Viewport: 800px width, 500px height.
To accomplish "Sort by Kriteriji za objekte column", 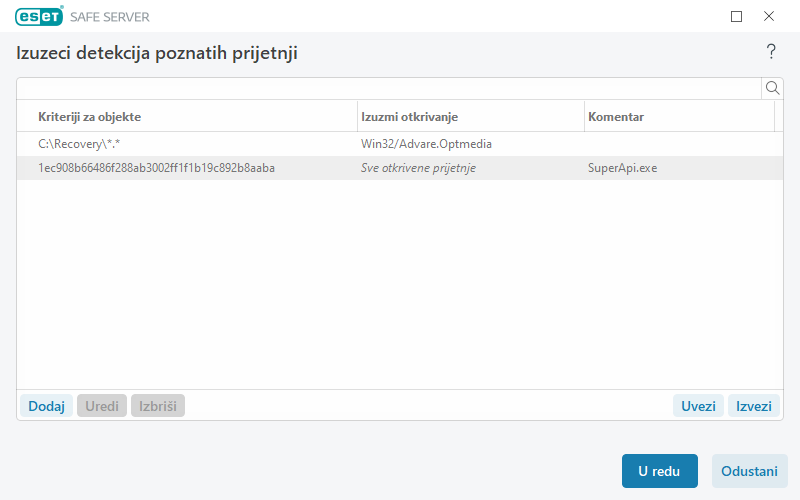I will (186, 117).
